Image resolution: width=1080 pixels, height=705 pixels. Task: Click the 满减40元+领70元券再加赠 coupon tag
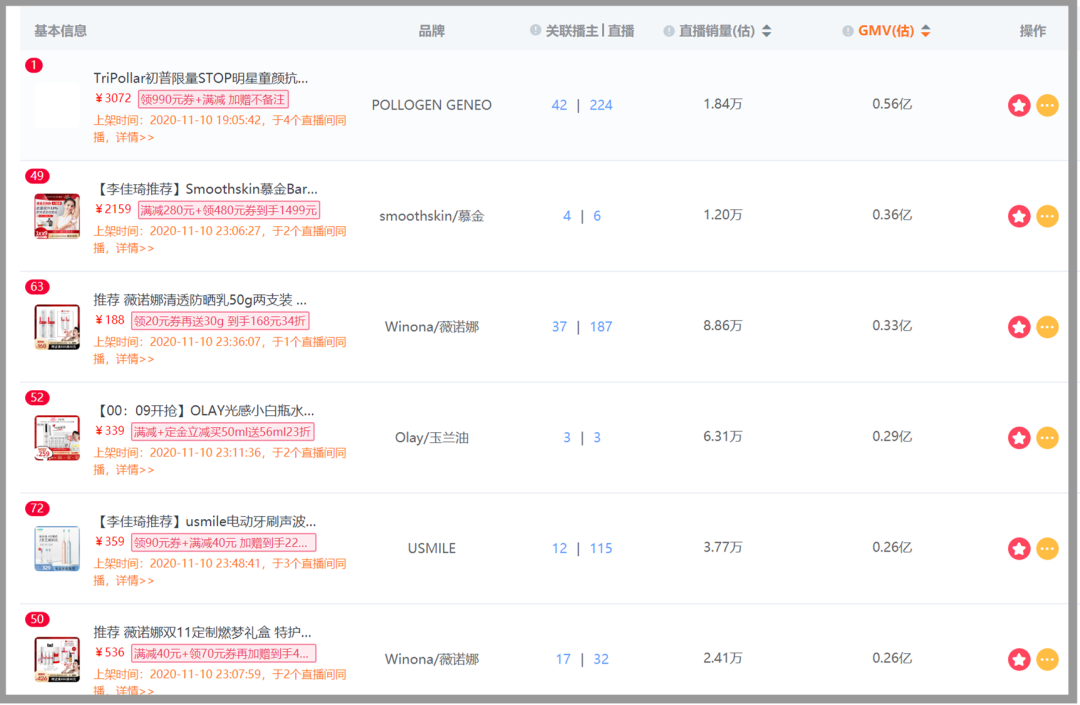(x=223, y=654)
